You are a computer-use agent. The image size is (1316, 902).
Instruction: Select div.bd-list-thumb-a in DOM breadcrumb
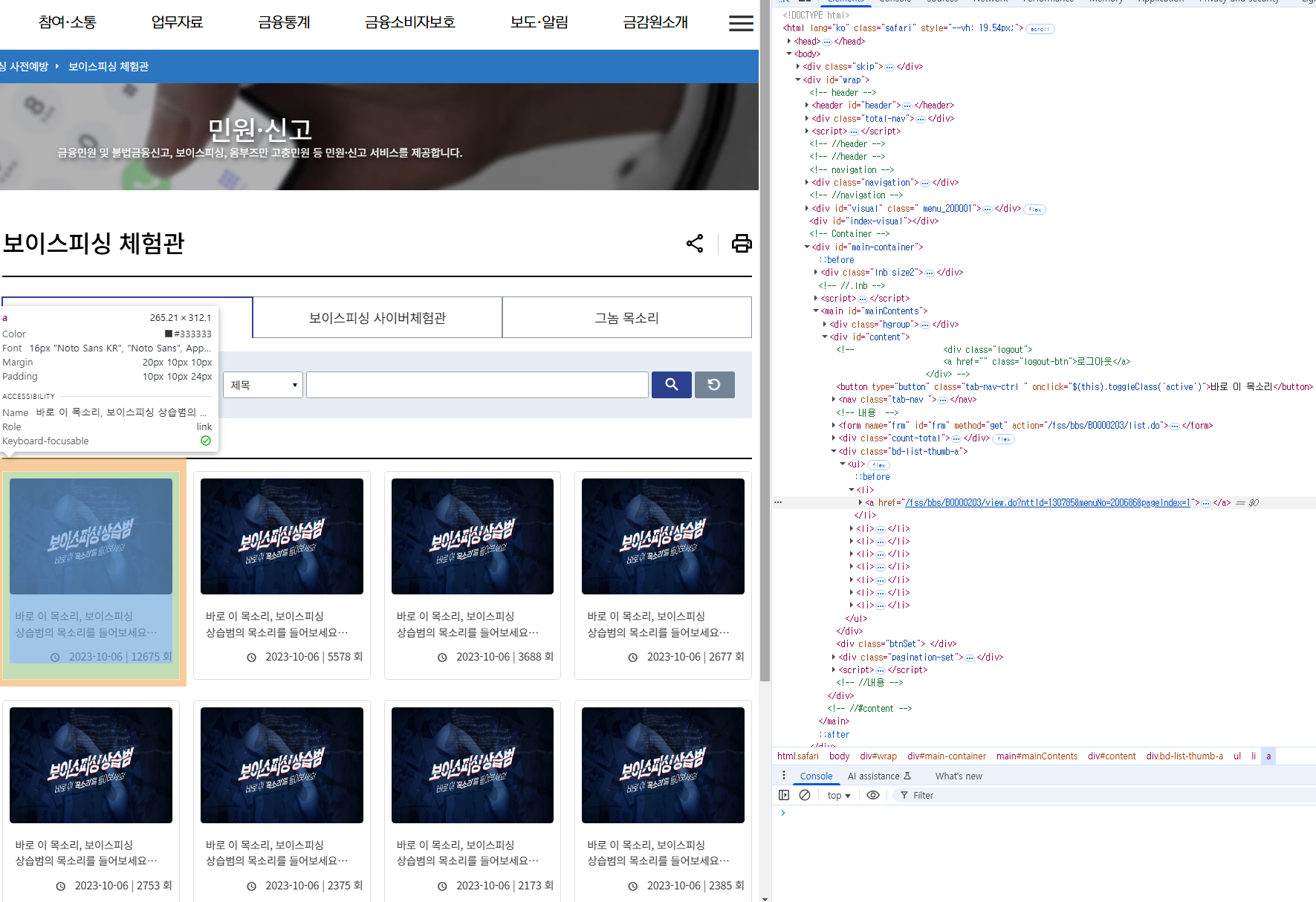tap(1184, 756)
